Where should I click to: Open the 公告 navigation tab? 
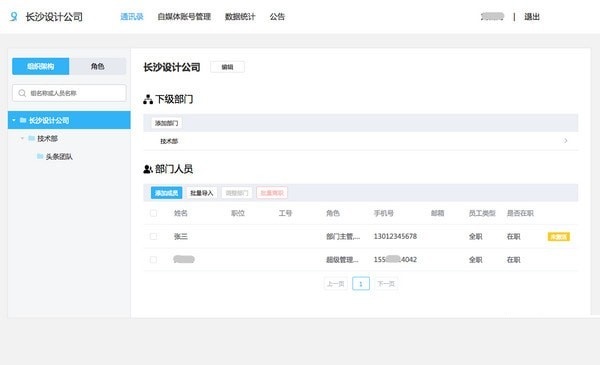[277, 16]
